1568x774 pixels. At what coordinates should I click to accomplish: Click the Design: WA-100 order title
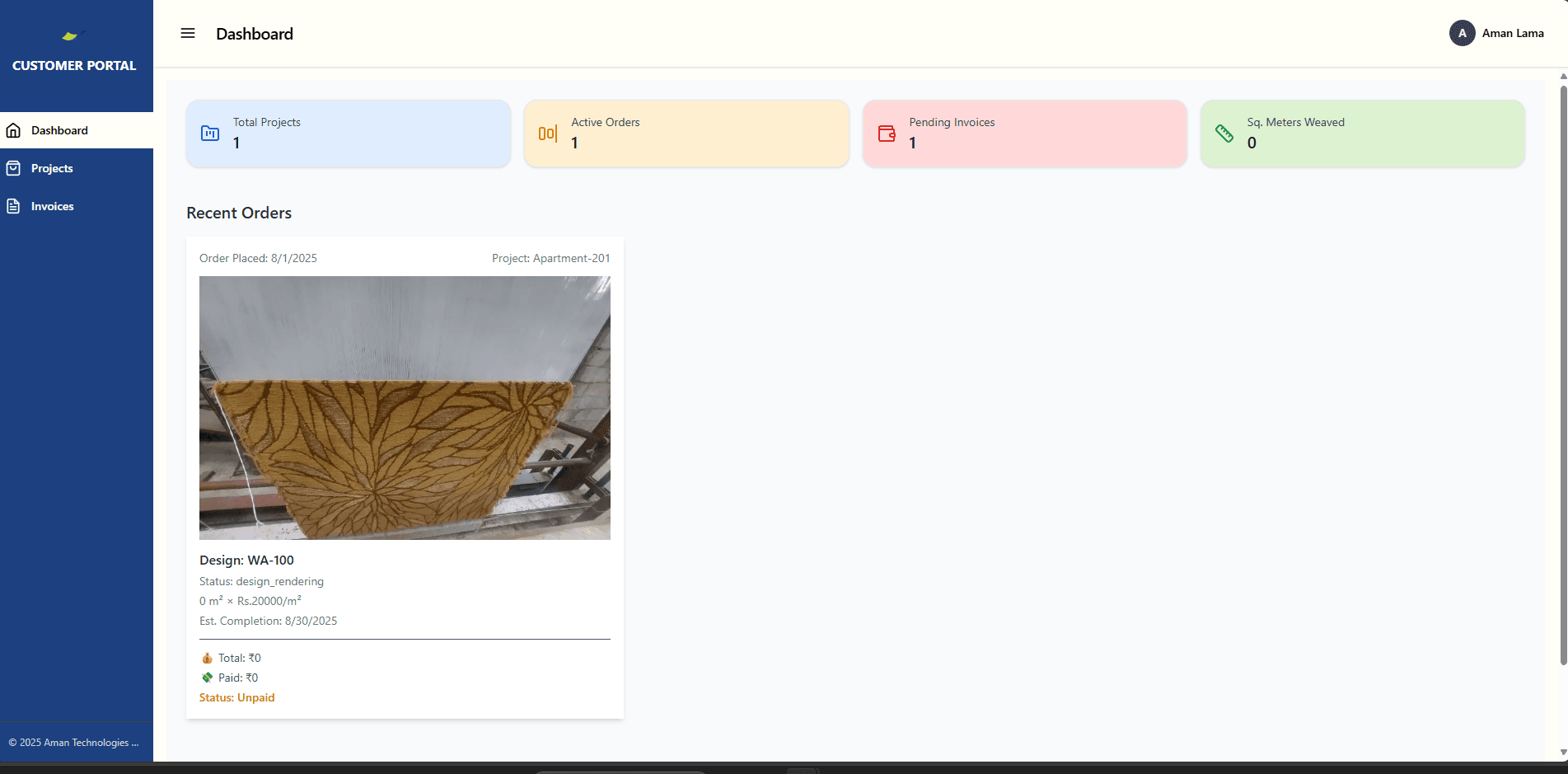(246, 561)
